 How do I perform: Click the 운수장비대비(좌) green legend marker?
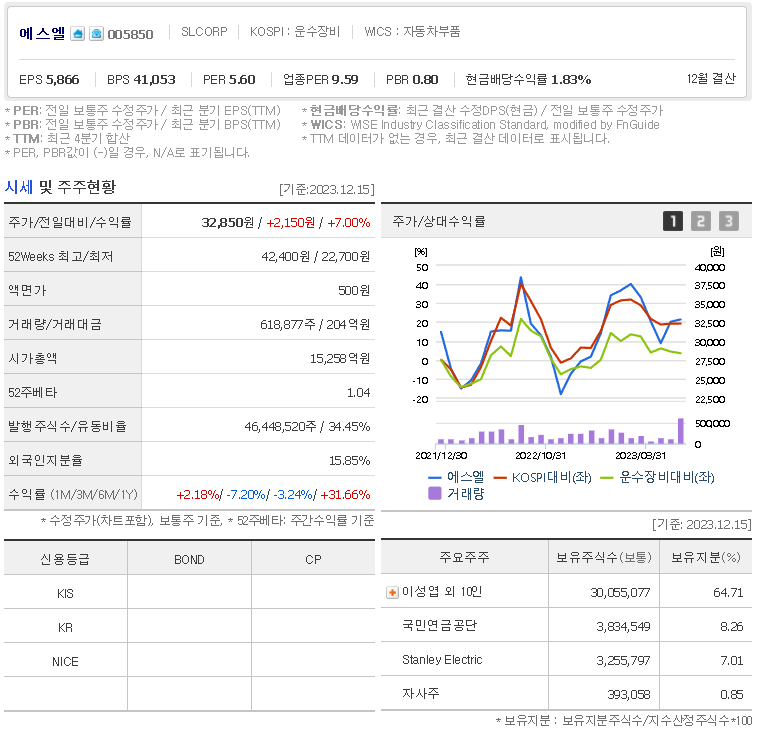607,478
